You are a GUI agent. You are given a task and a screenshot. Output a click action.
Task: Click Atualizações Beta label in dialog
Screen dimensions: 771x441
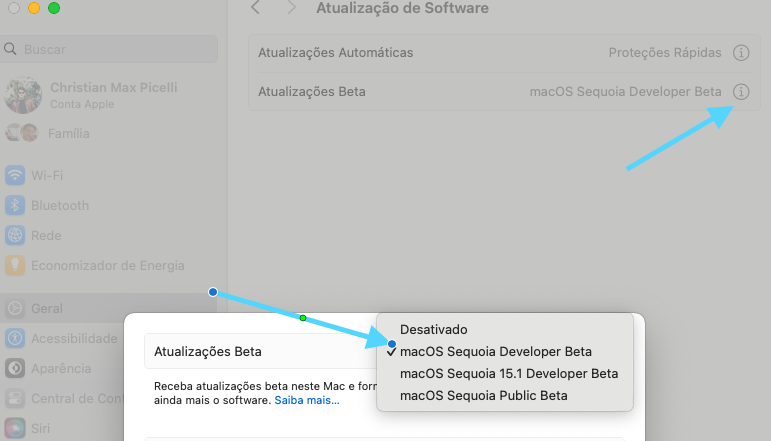208,352
